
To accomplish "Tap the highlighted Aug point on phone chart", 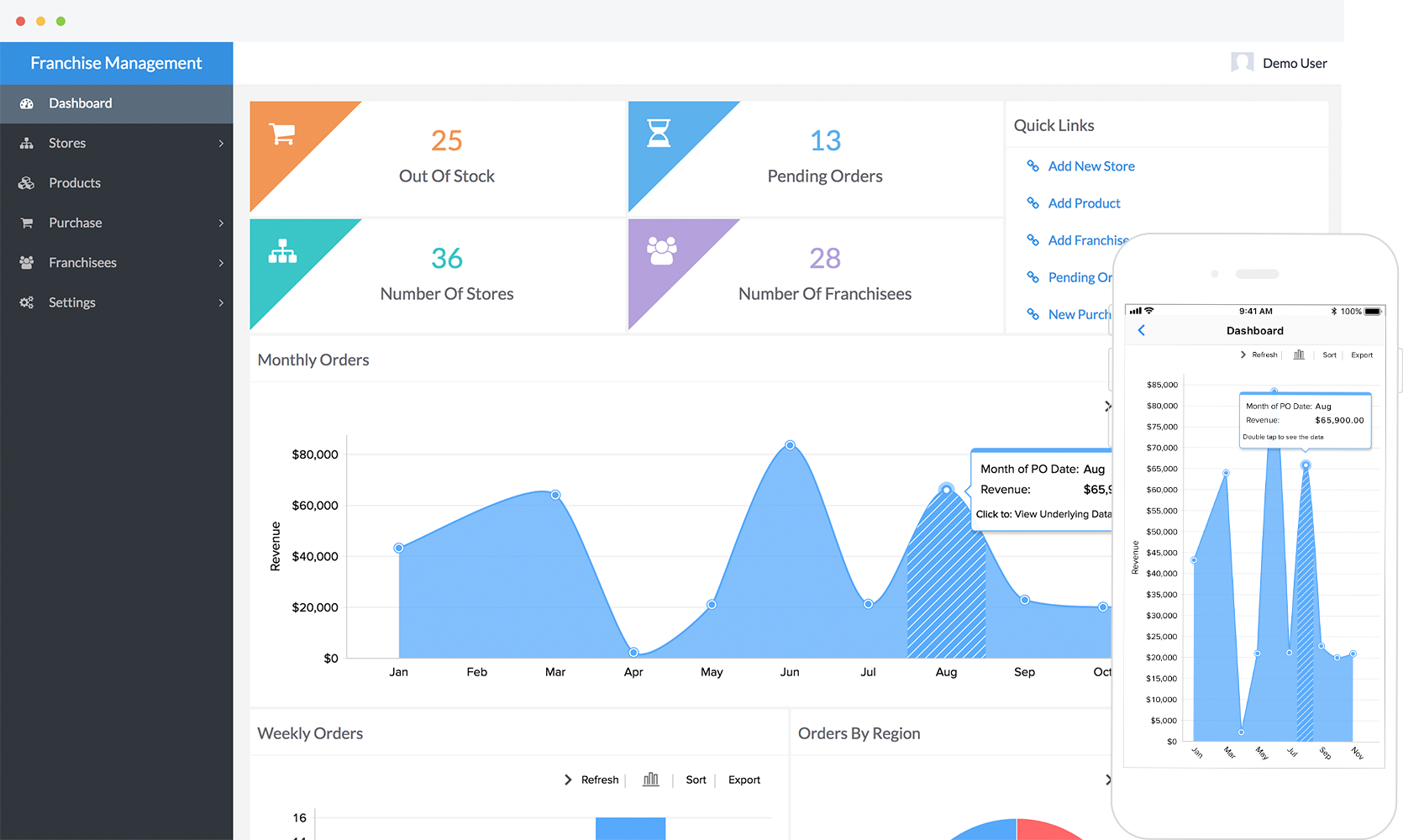I will click(1305, 465).
